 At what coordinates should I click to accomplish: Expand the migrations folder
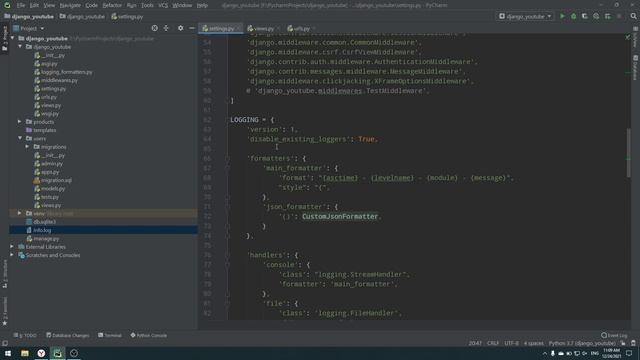click(27, 147)
